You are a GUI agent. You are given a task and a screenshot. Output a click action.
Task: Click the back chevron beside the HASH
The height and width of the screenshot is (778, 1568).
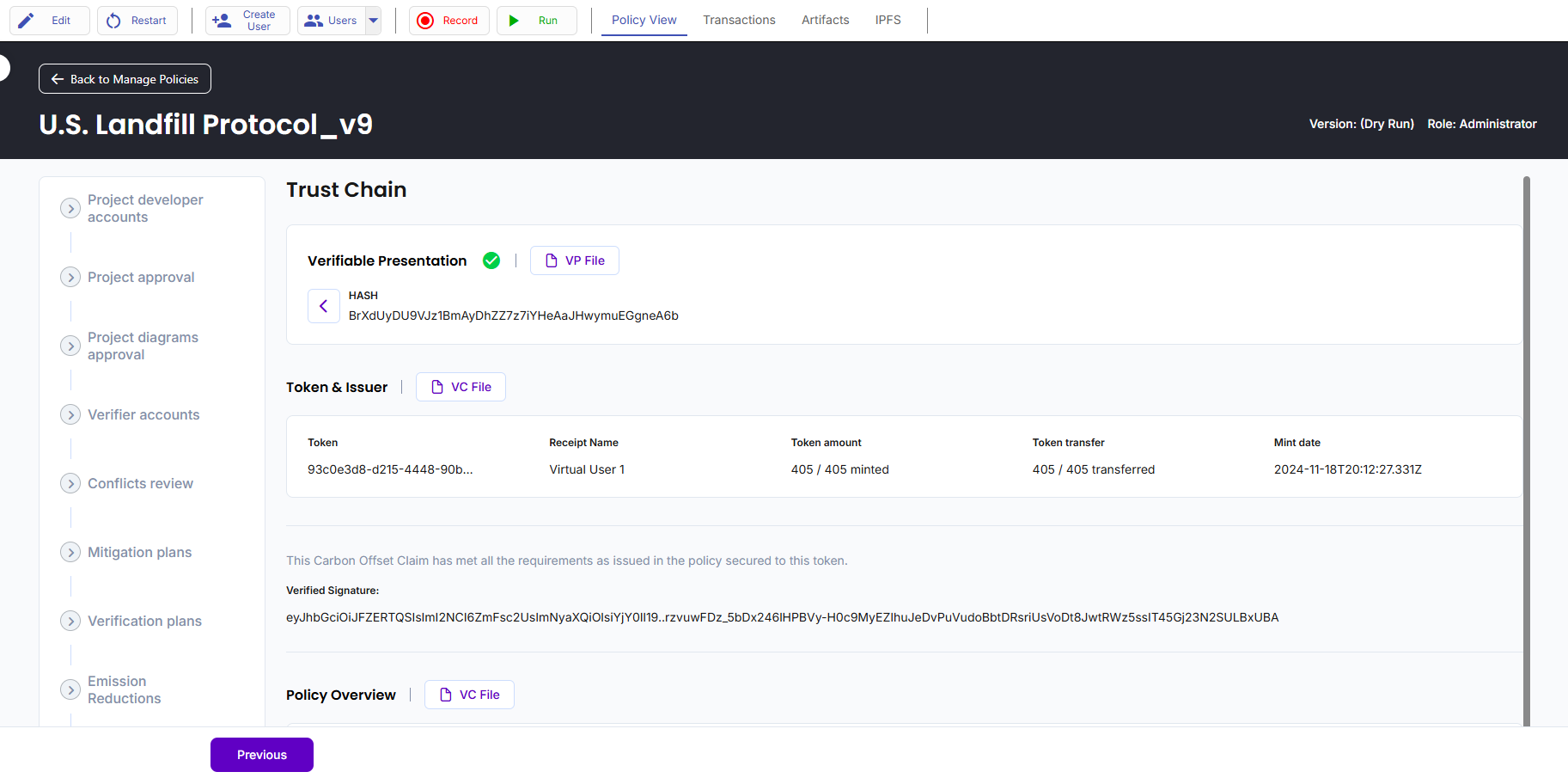pos(324,306)
